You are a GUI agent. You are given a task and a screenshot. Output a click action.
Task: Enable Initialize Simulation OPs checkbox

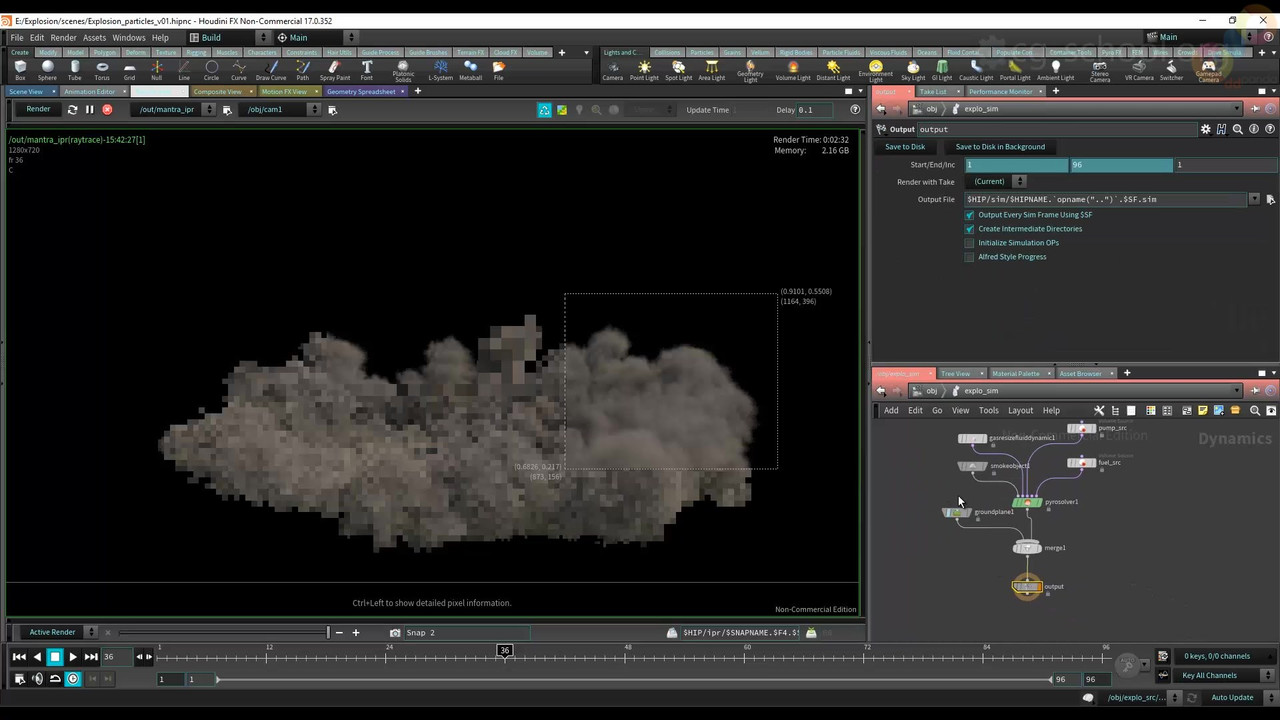tap(969, 243)
